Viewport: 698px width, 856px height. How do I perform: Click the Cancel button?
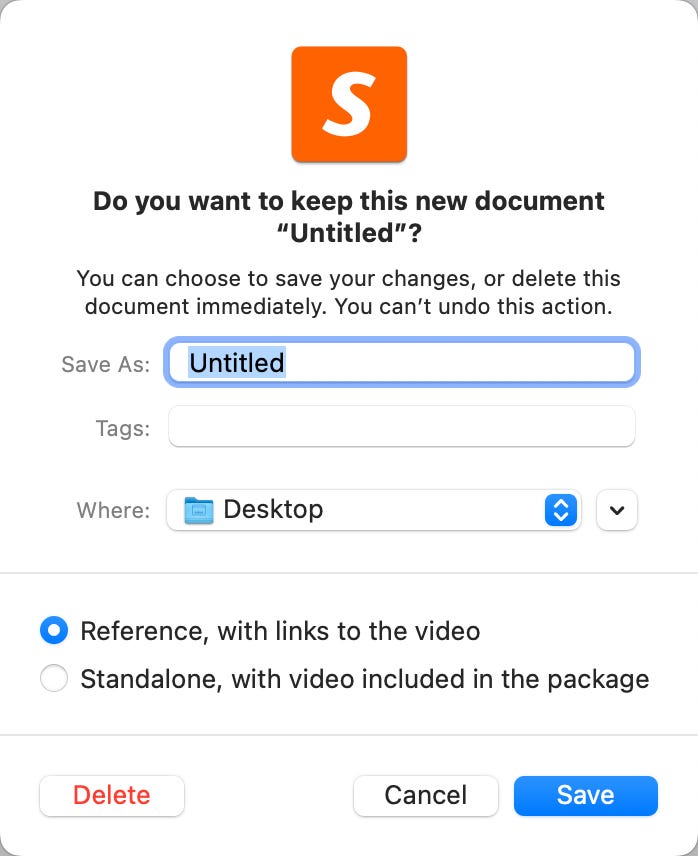pyautogui.click(x=426, y=795)
